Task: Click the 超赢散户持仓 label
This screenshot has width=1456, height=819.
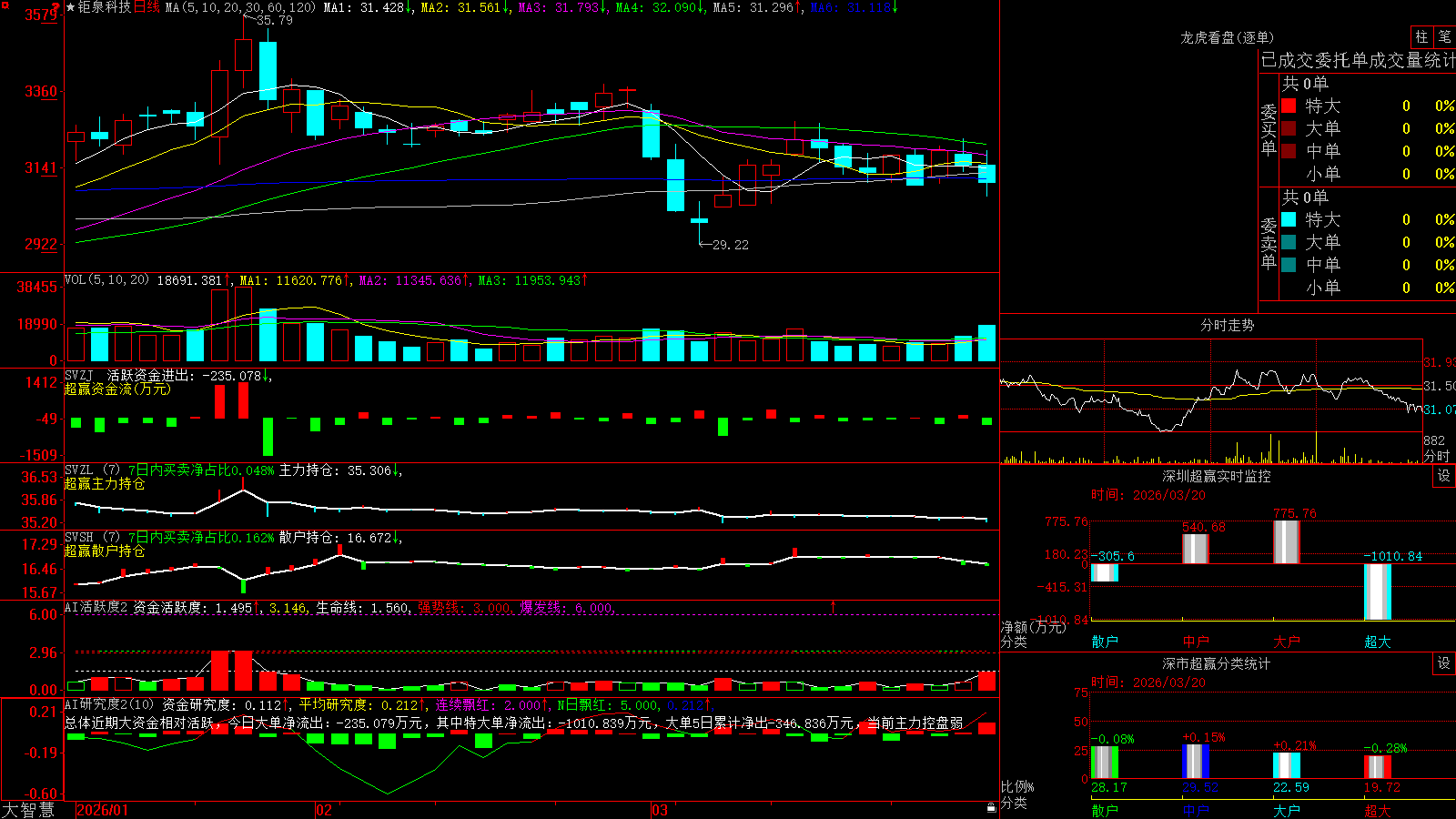Action: coord(105,551)
